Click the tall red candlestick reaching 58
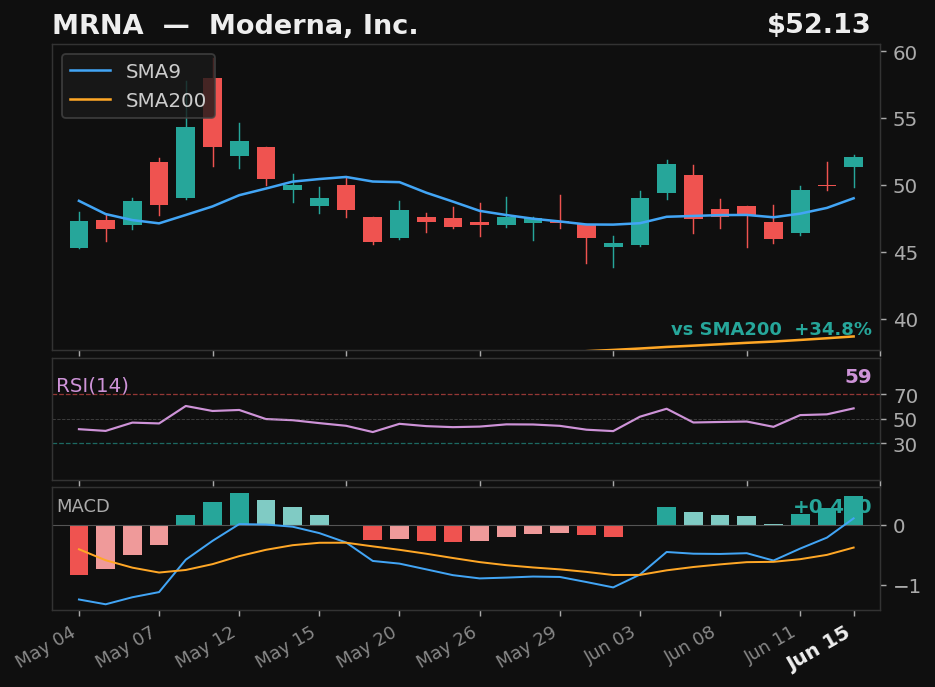 (213, 112)
